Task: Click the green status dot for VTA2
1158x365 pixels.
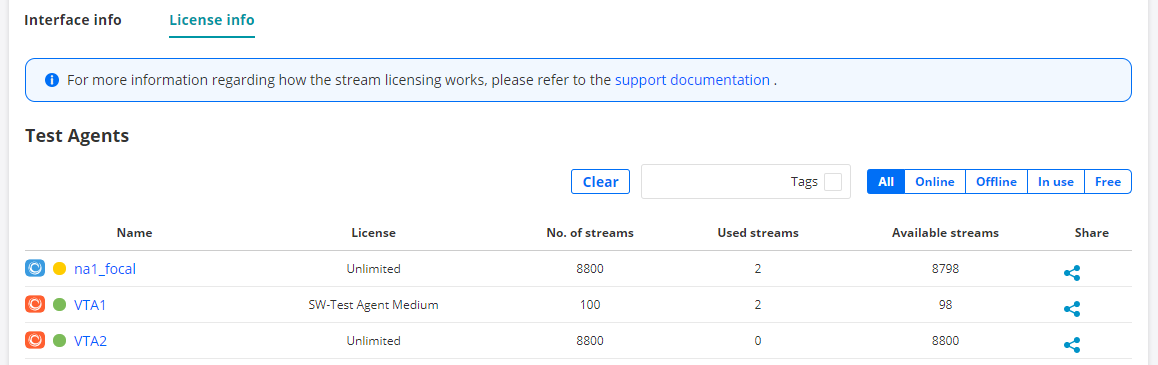Action: (x=60, y=341)
